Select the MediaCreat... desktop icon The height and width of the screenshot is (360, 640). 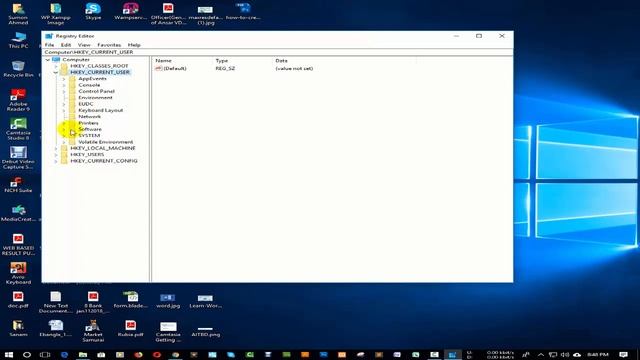click(18, 213)
